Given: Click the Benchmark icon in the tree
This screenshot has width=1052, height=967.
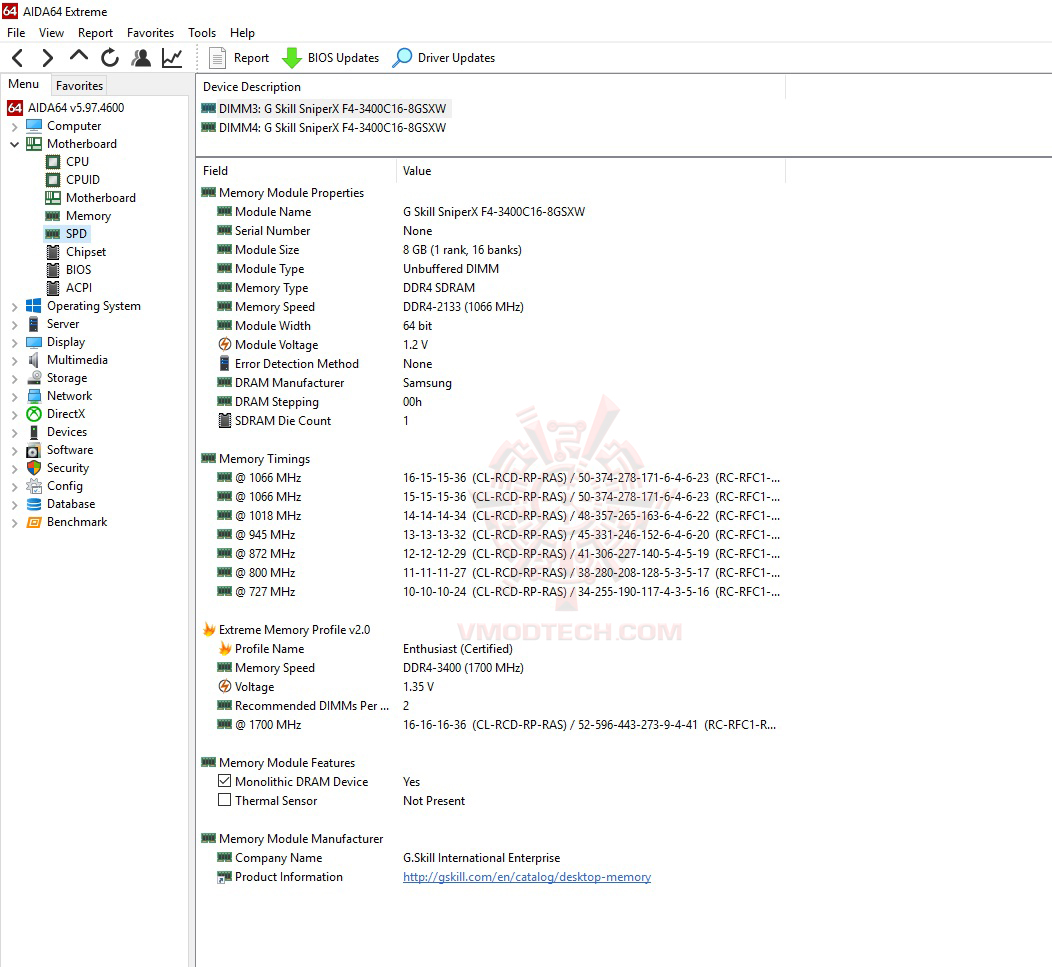Looking at the screenshot, I should [34, 522].
